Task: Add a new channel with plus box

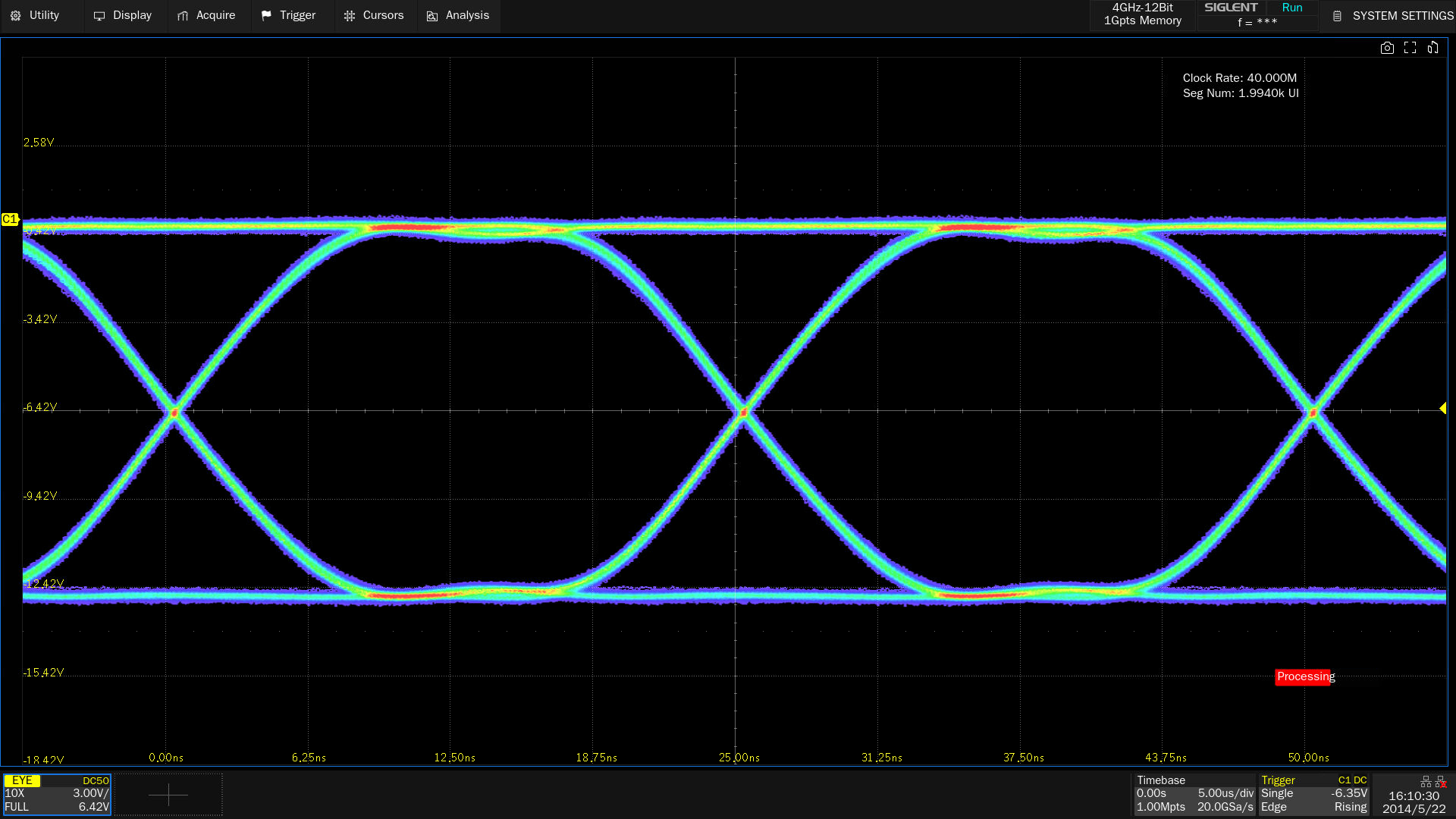Action: 168,794
